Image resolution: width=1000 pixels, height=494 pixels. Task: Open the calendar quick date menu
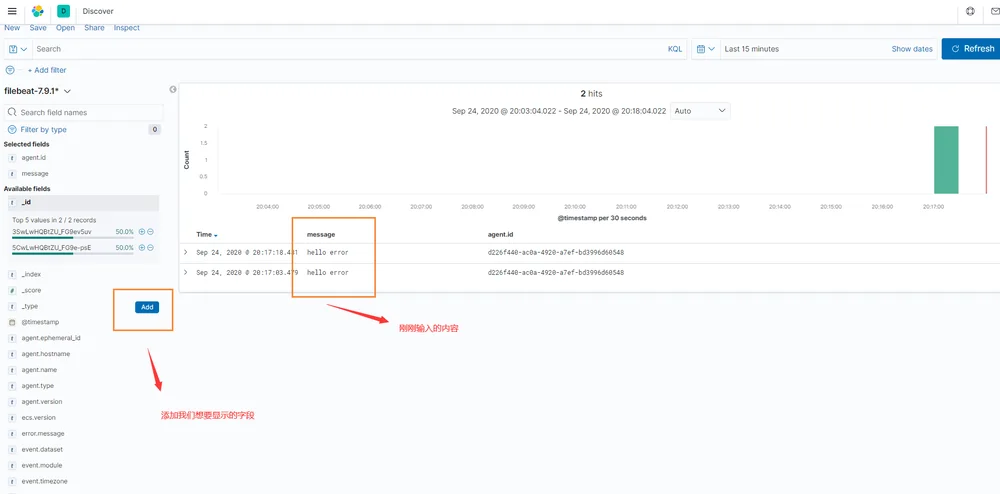click(706, 49)
